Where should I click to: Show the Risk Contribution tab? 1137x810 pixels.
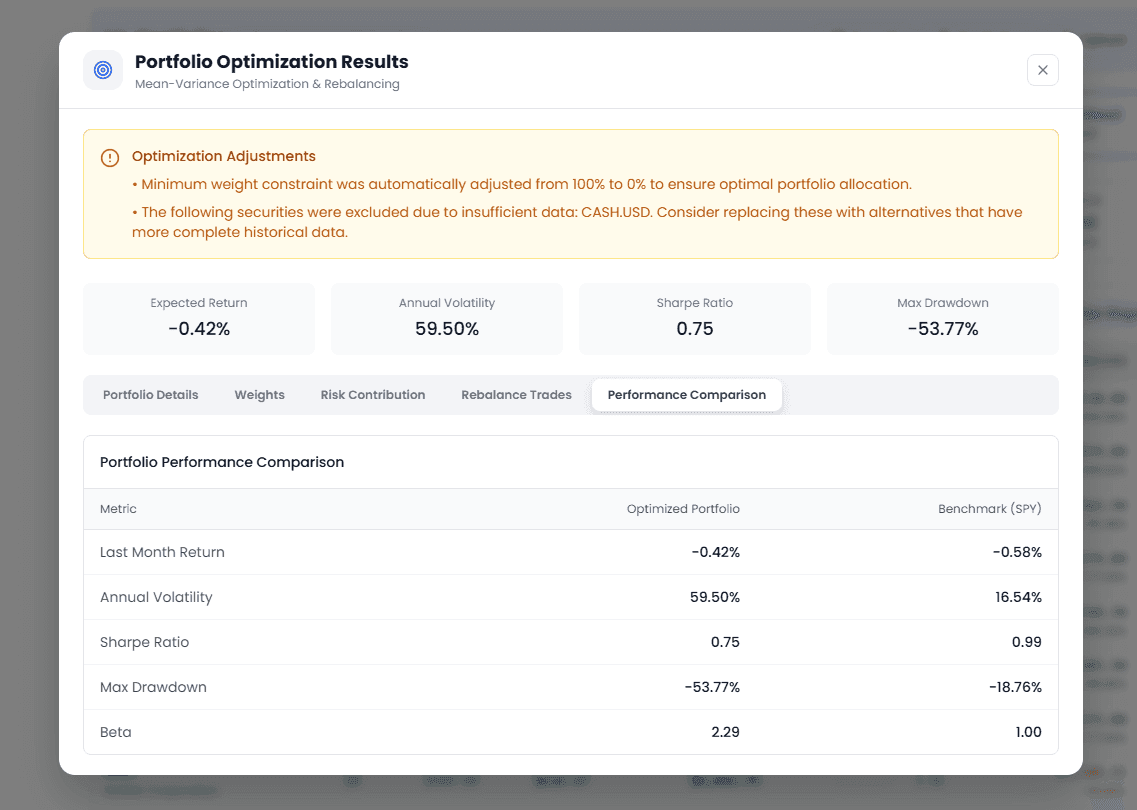coord(373,395)
